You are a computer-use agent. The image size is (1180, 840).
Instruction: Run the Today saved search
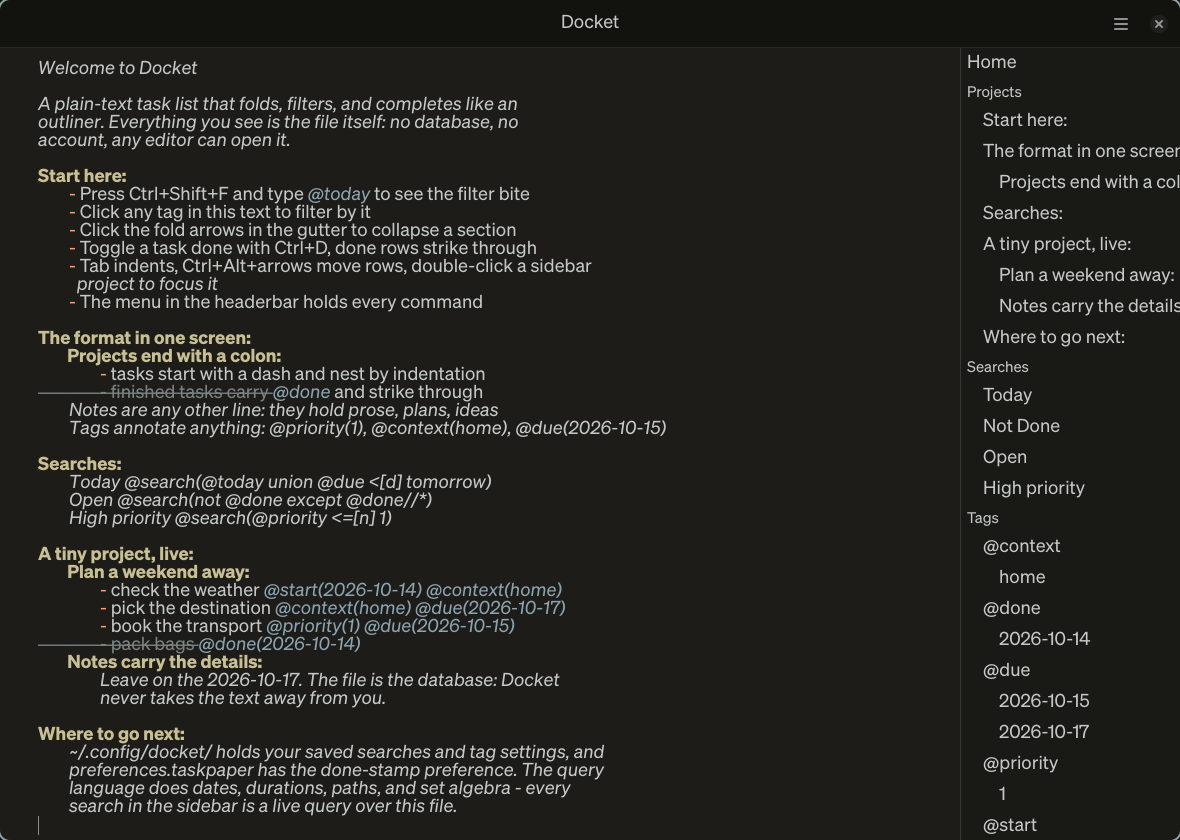pyautogui.click(x=1007, y=394)
